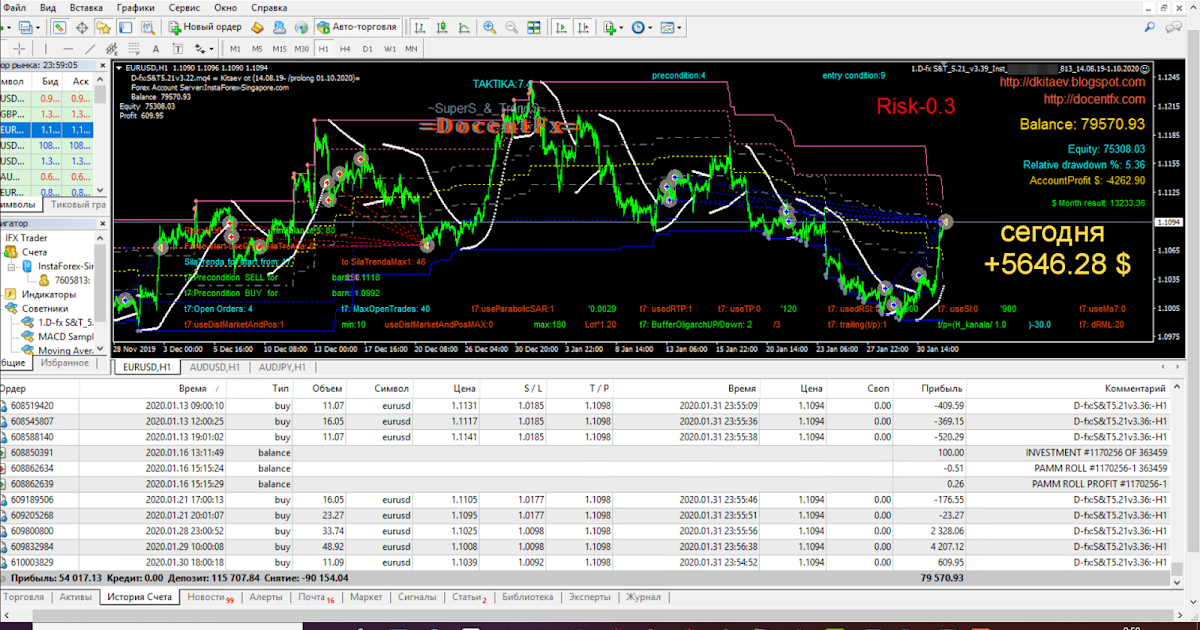The width and height of the screenshot is (1200, 630).
Task: Toggle the Авто-торговля auto-trading button
Action: point(357,27)
